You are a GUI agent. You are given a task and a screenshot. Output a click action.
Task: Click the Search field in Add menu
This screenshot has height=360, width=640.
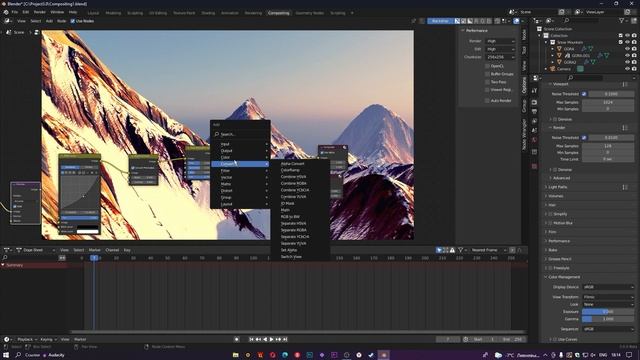tap(241, 134)
